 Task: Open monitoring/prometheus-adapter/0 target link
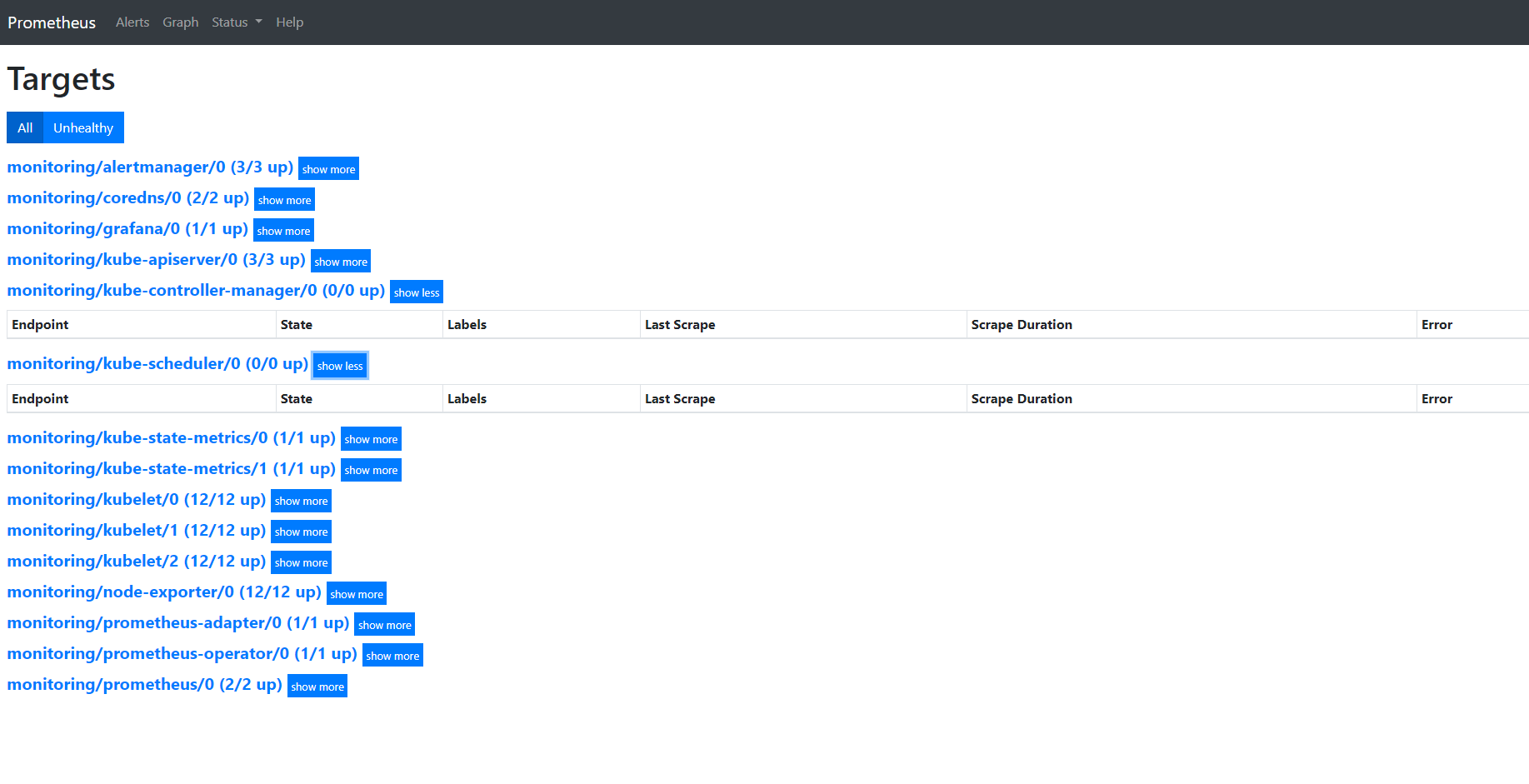tap(178, 622)
